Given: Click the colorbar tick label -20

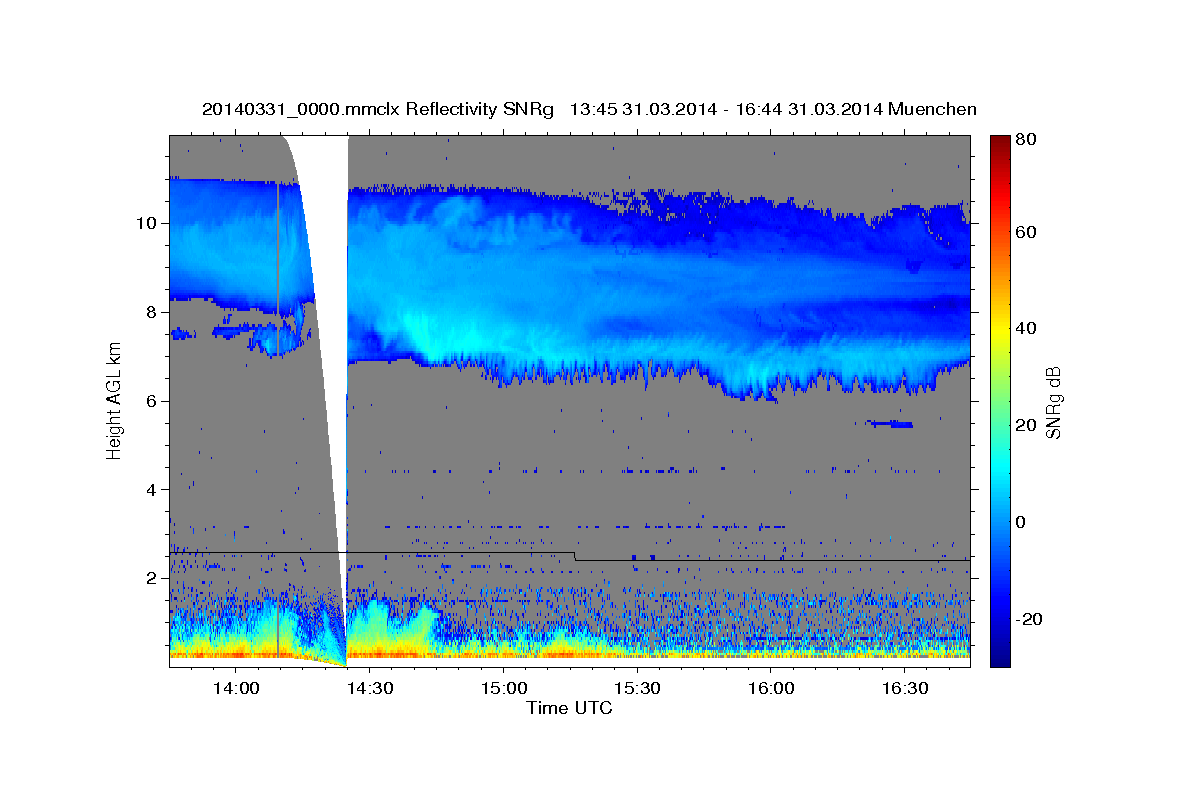Looking at the screenshot, I should (x=1029, y=619).
